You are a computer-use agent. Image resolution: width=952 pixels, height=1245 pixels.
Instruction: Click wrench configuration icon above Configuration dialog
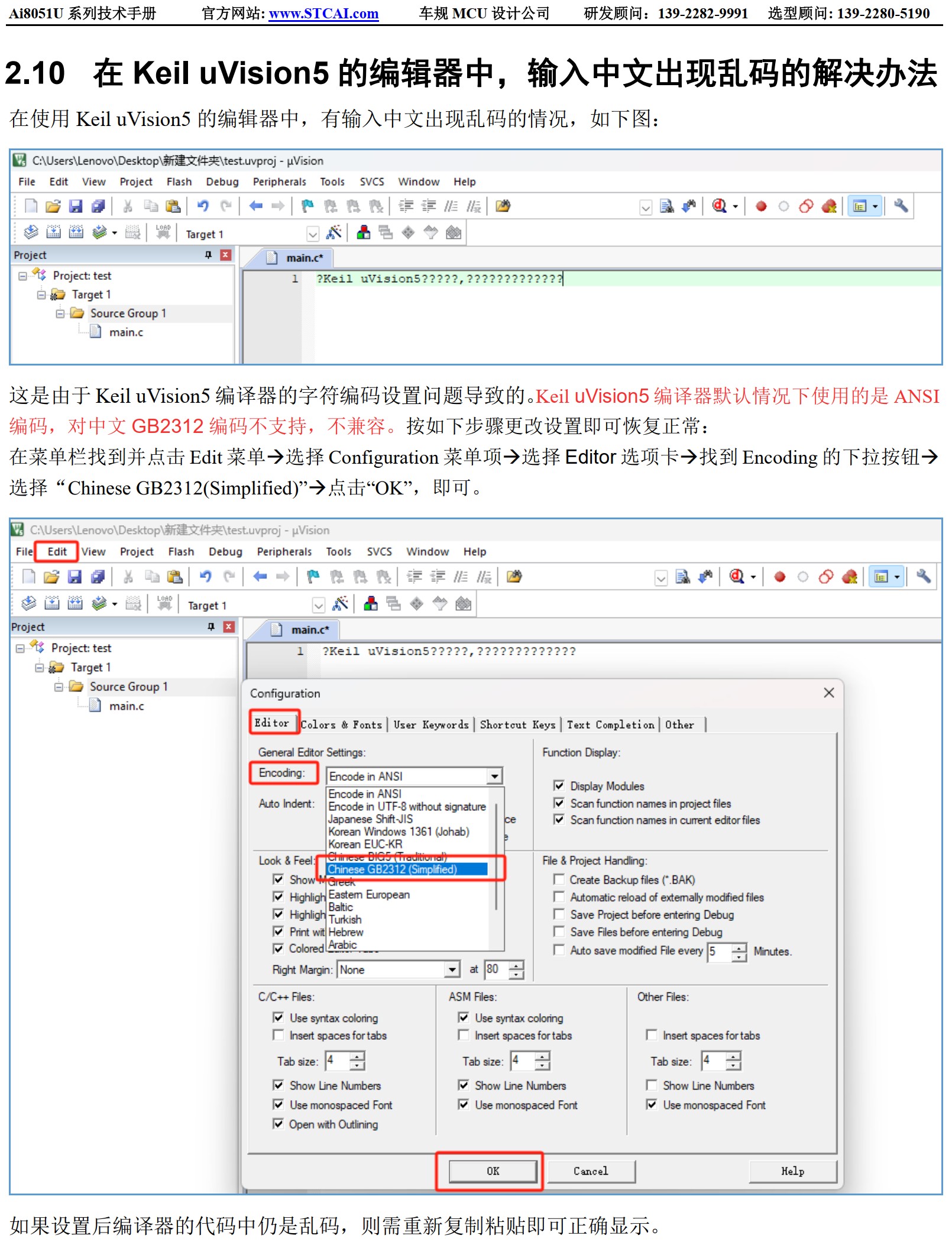click(x=923, y=577)
